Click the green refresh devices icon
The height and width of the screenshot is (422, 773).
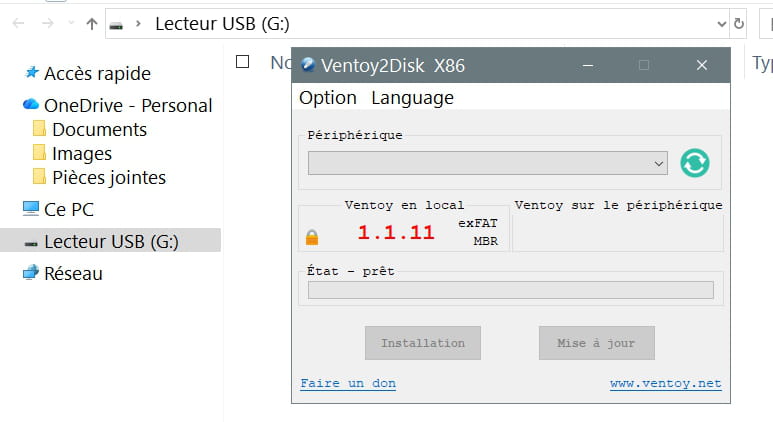pyautogui.click(x=695, y=163)
